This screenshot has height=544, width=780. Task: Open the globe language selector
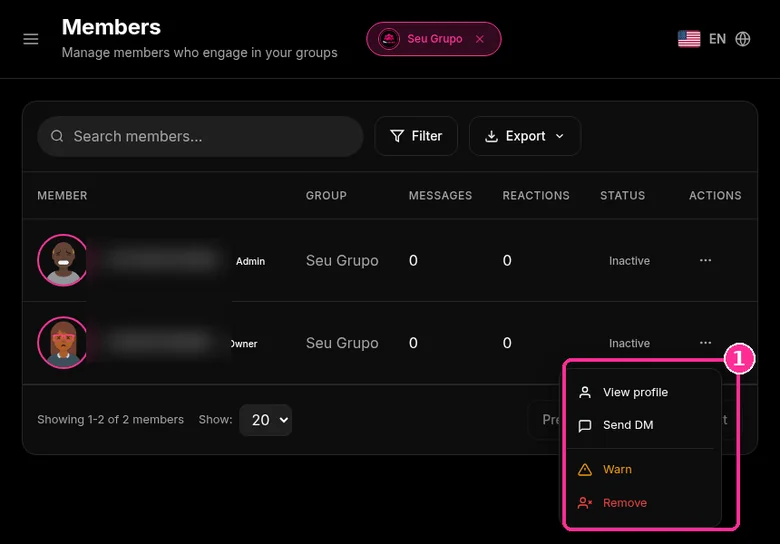(x=743, y=39)
